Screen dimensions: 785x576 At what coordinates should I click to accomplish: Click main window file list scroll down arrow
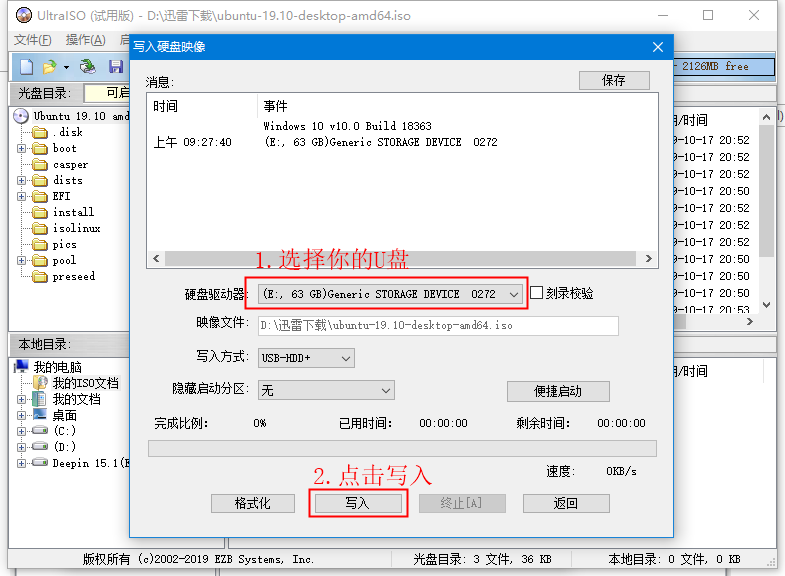[766, 305]
